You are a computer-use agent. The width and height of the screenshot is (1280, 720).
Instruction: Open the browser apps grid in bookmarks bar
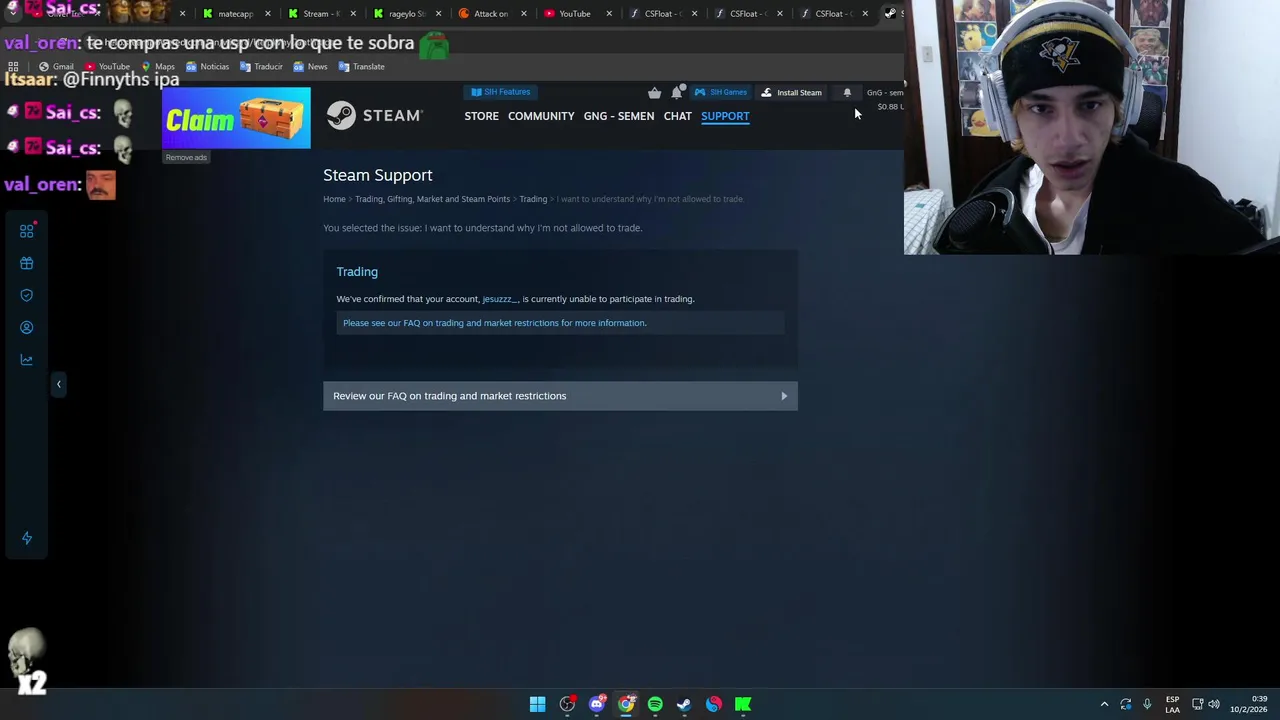pos(13,66)
